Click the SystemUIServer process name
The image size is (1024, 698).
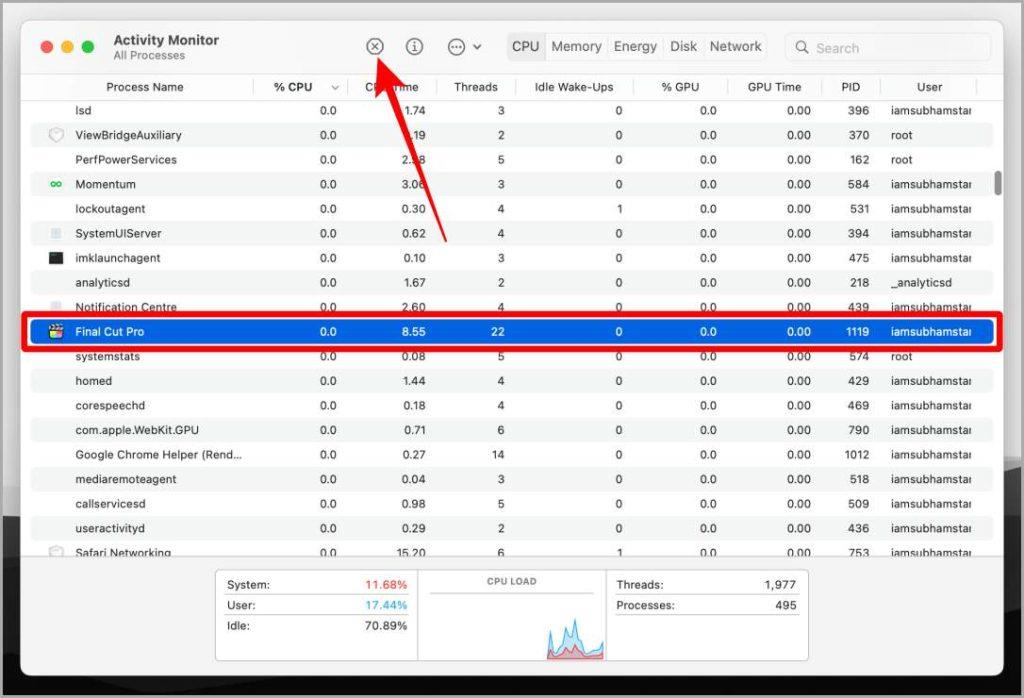click(x=118, y=233)
